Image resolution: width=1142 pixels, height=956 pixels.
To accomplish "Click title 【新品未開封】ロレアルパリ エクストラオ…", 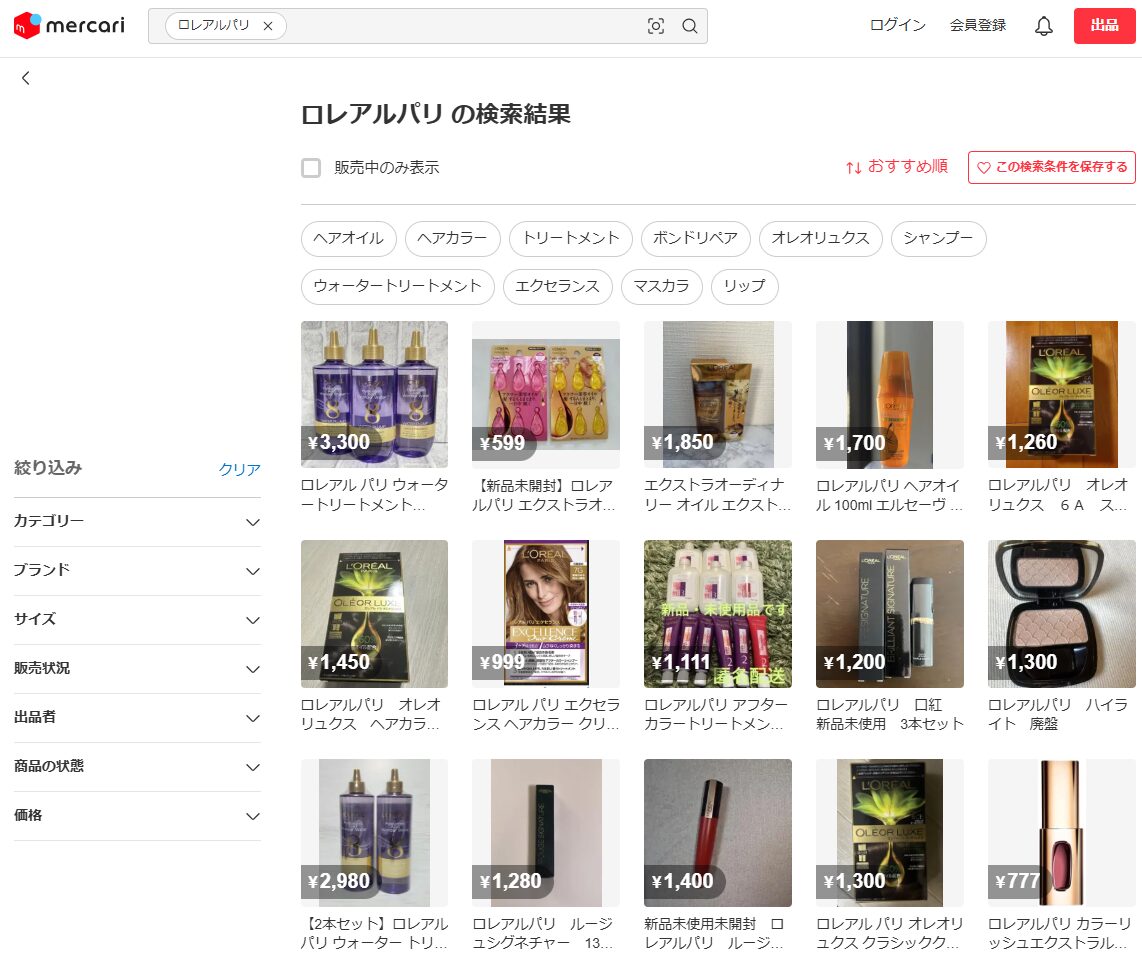I will click(x=545, y=495).
